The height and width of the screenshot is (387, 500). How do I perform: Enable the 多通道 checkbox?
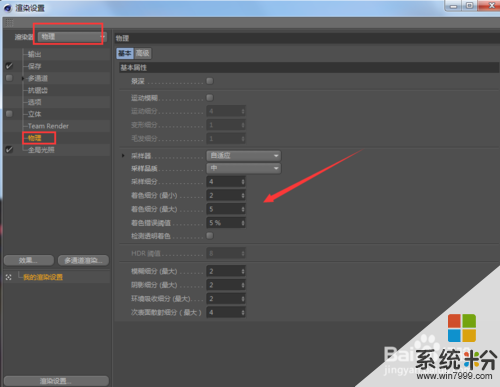(9, 78)
